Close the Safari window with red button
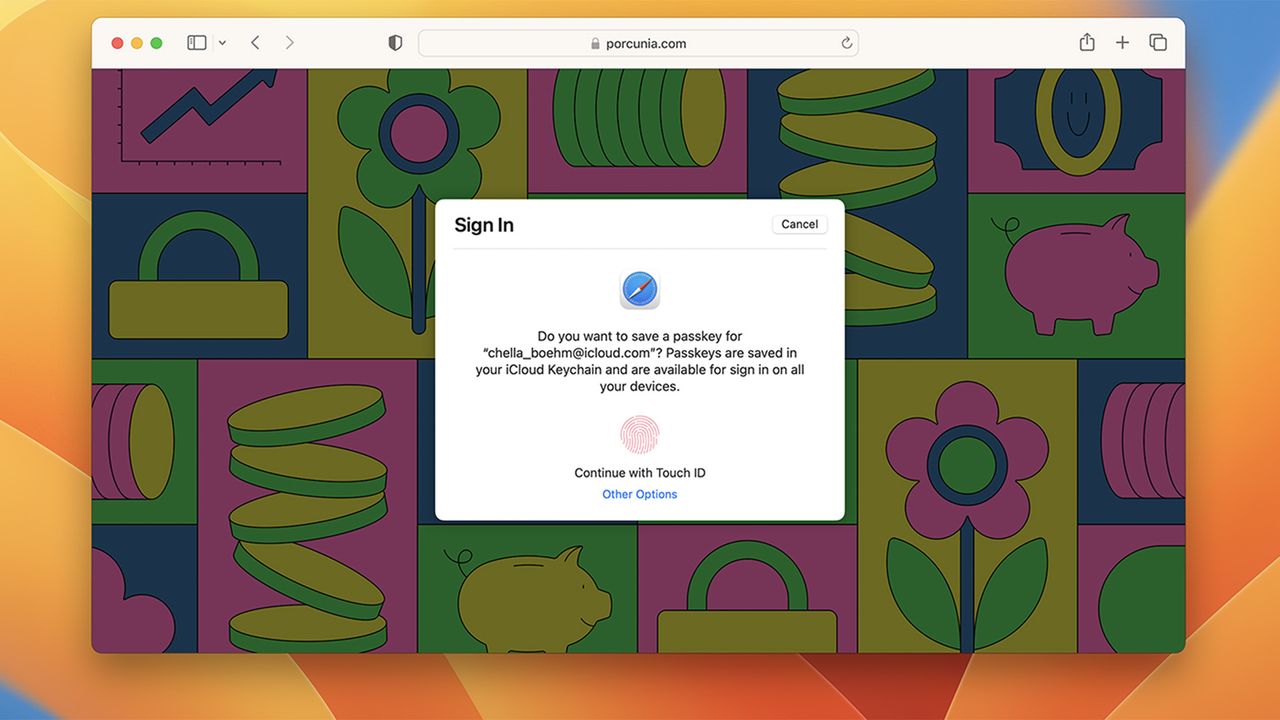The height and width of the screenshot is (720, 1280). point(117,43)
